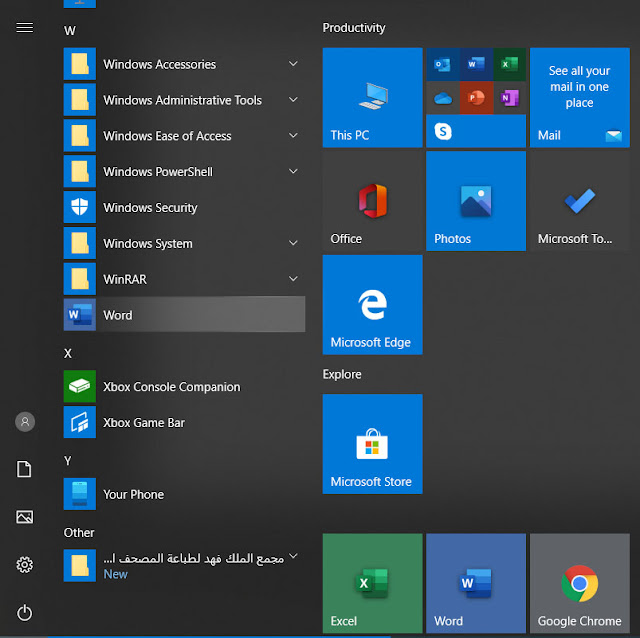Open WinRAR folder label
Image resolution: width=640 pixels, height=638 pixels.
pyautogui.click(x=125, y=280)
